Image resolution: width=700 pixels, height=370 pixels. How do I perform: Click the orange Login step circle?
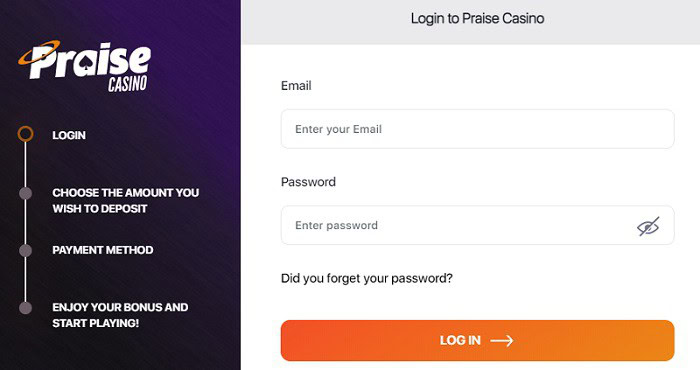pos(25,134)
